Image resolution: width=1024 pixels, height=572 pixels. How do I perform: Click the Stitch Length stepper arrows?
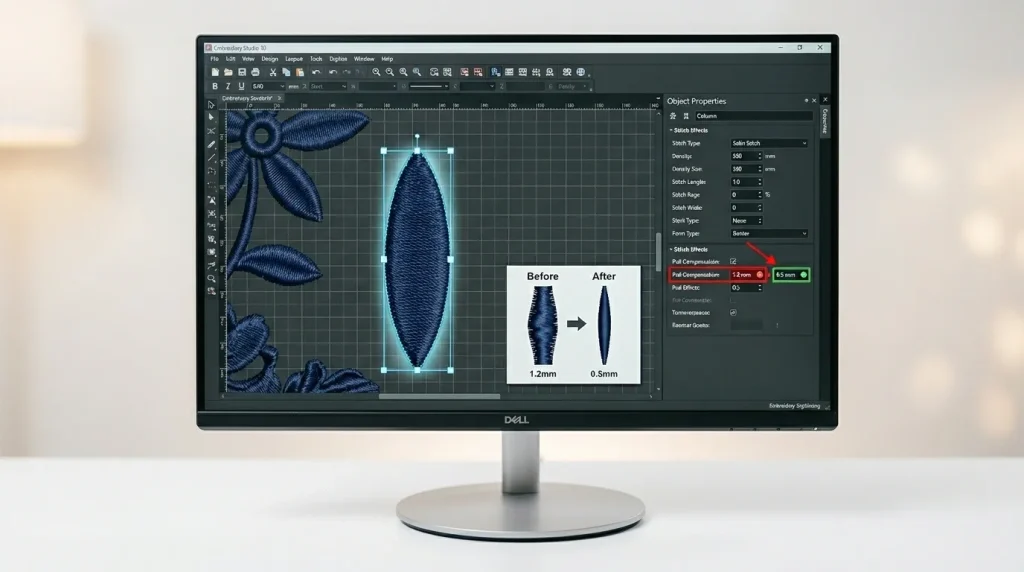(x=760, y=182)
